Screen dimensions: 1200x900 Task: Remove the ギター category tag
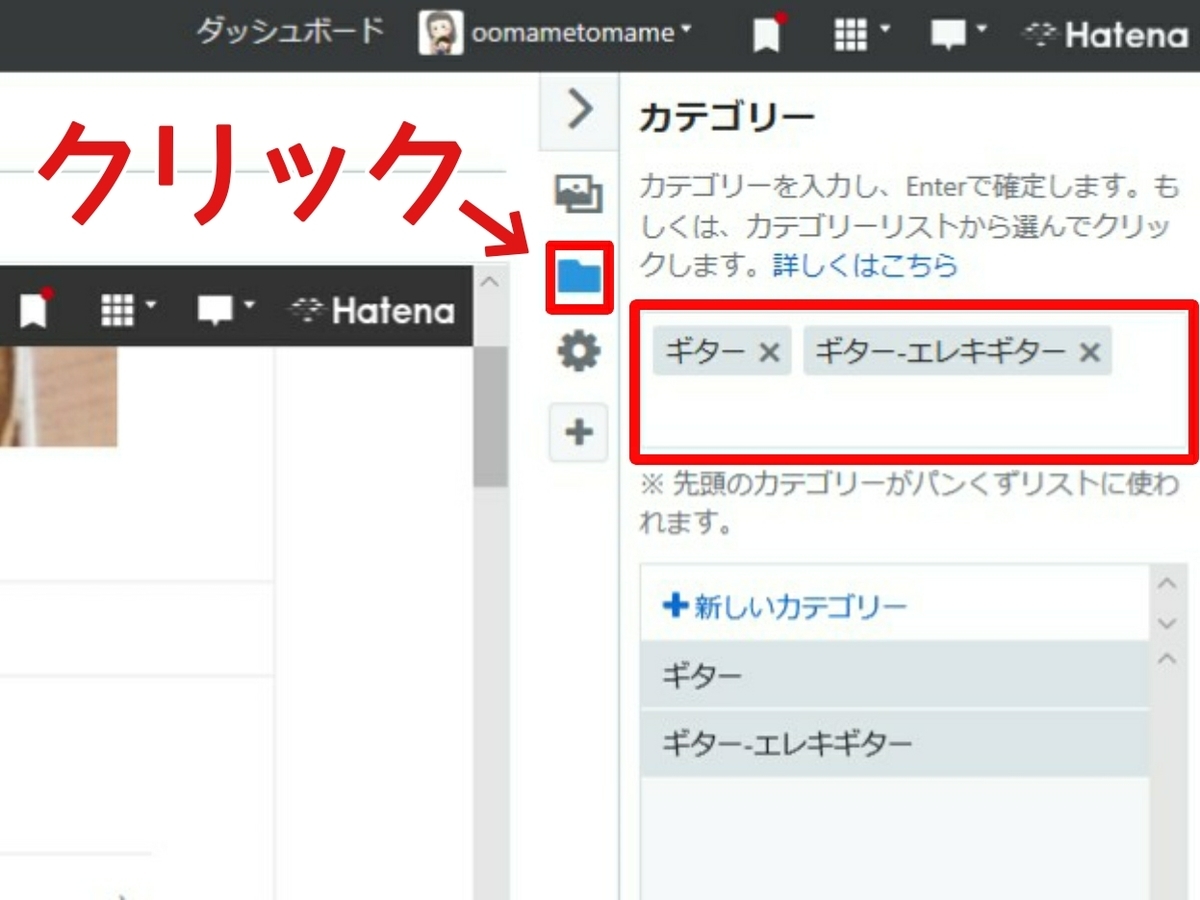coord(768,352)
